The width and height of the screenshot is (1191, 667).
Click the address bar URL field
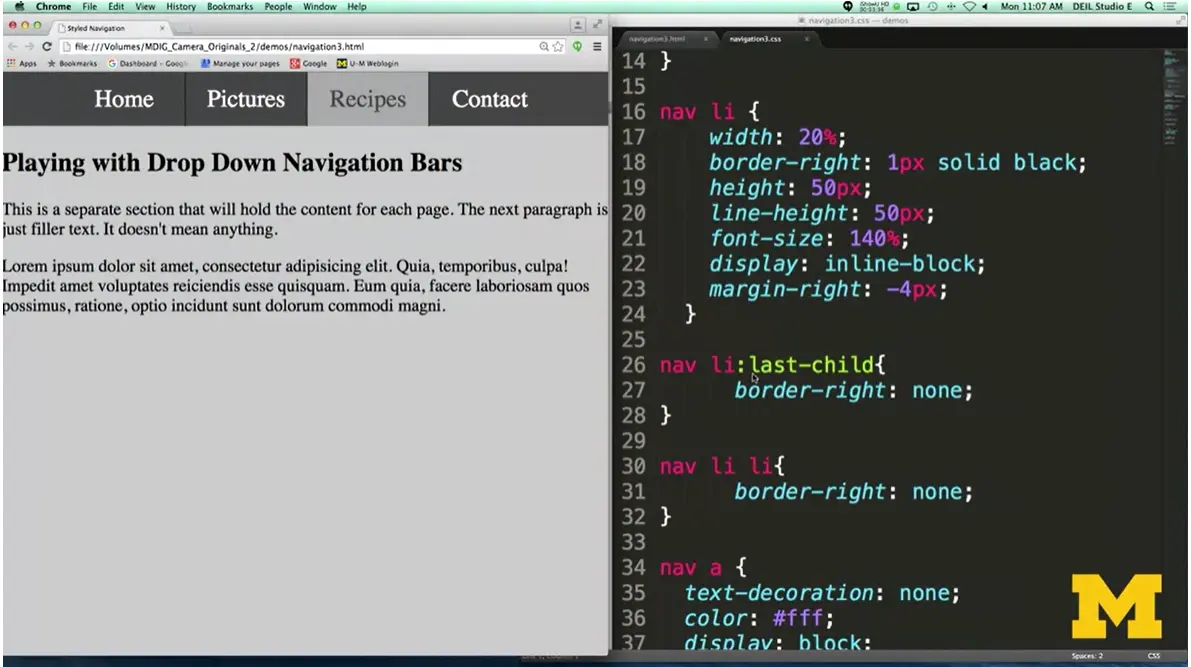coord(300,46)
